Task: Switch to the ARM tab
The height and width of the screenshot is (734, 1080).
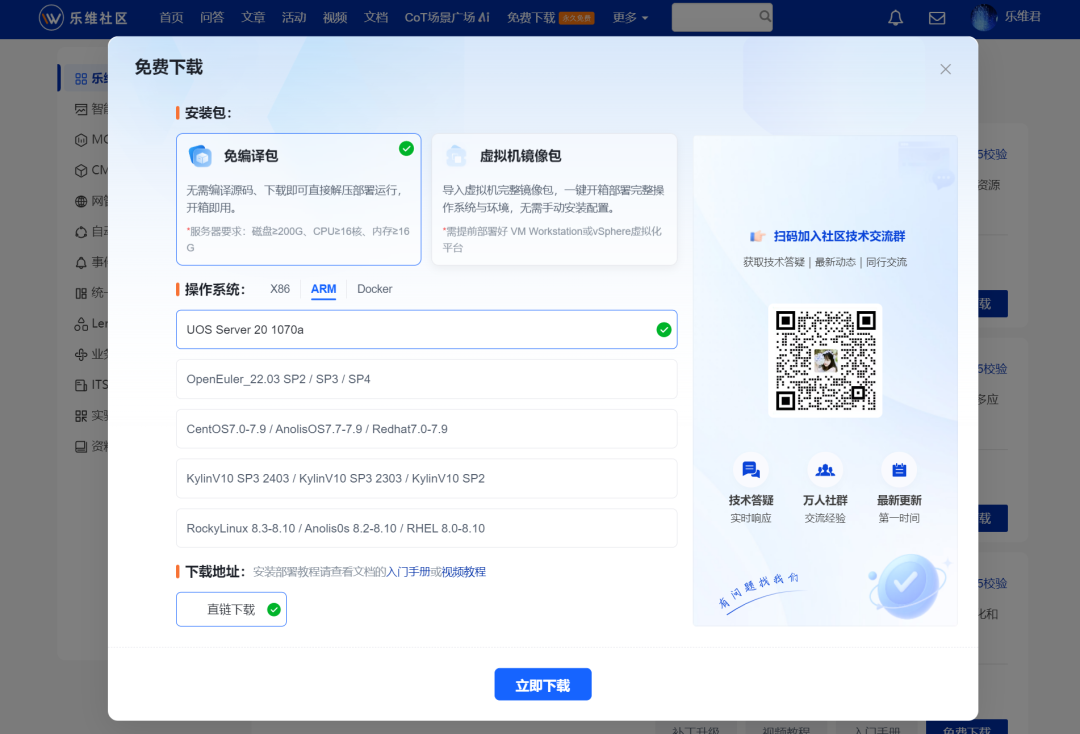Action: pyautogui.click(x=323, y=289)
